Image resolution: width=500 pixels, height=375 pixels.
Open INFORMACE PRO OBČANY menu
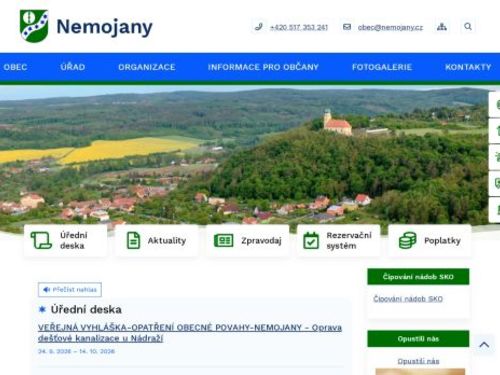pos(263,67)
